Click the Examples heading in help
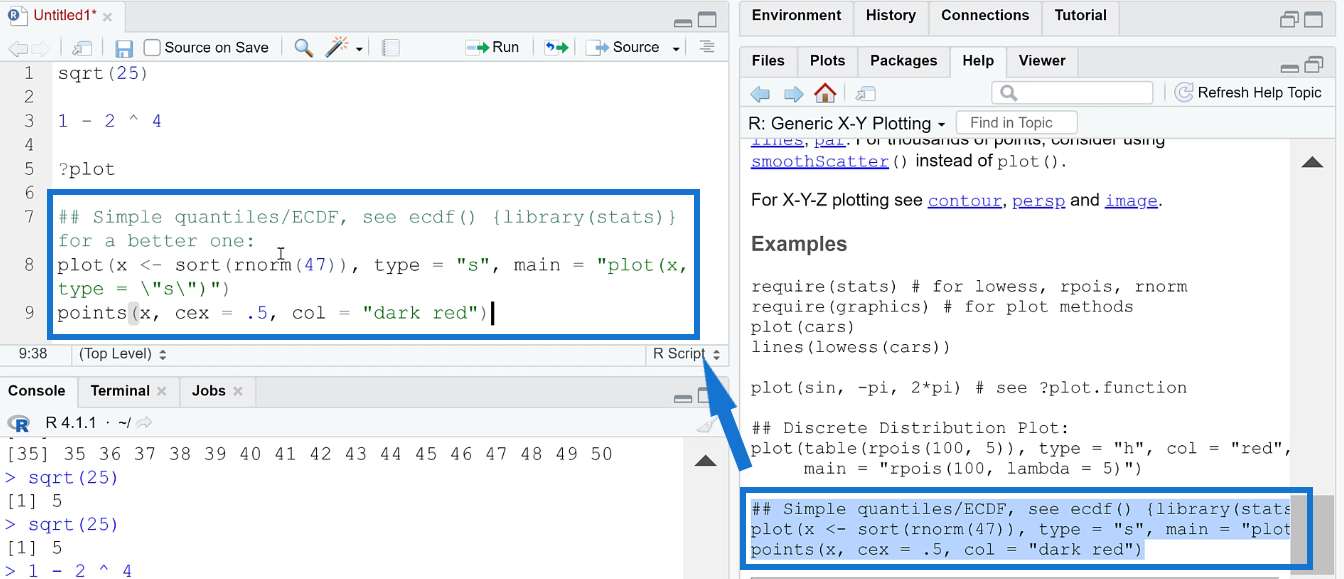Image resolution: width=1344 pixels, height=579 pixels. pyautogui.click(x=799, y=244)
